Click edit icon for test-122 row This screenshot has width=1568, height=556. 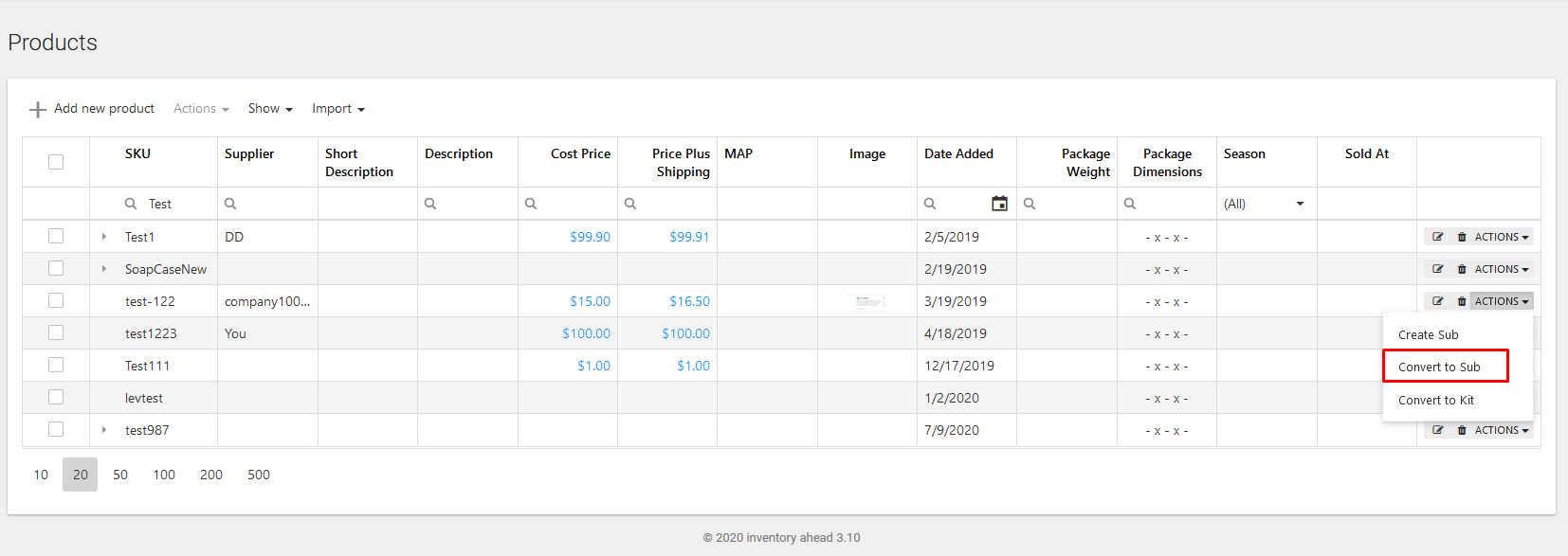pyautogui.click(x=1438, y=301)
